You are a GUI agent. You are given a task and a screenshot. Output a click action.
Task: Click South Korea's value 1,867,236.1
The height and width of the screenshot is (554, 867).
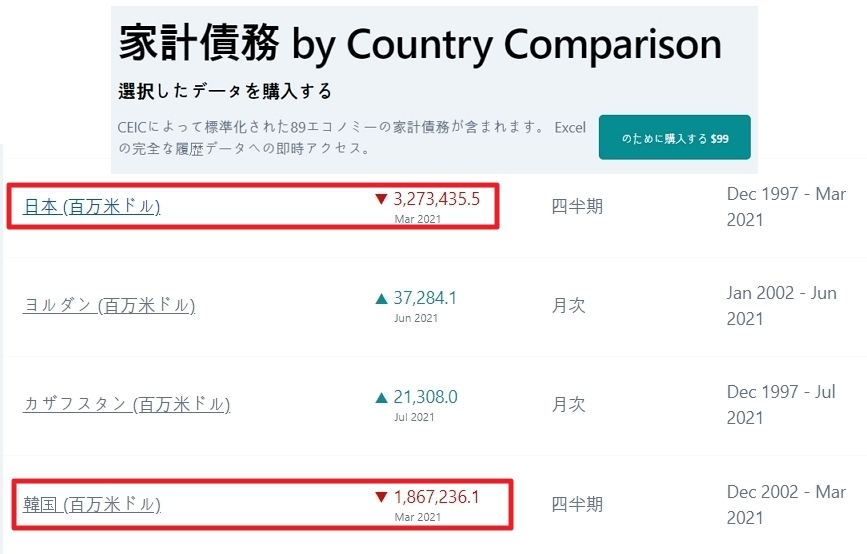[436, 497]
